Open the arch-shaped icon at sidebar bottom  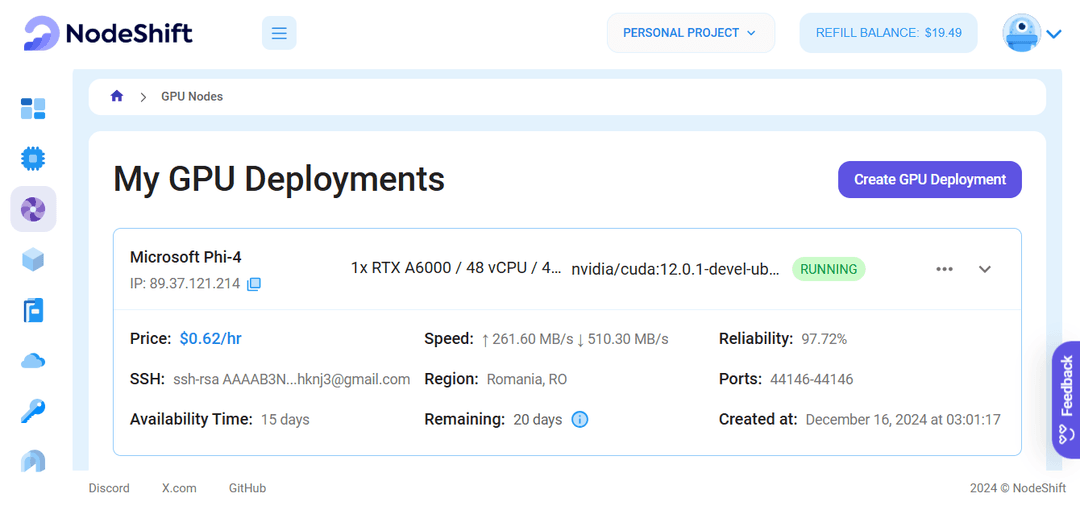point(33,460)
